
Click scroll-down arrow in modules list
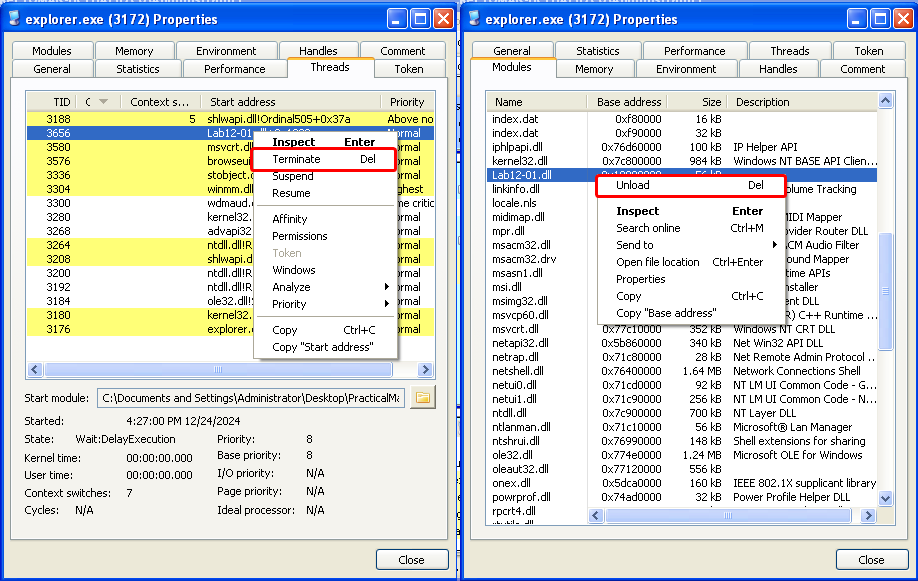coord(886,499)
